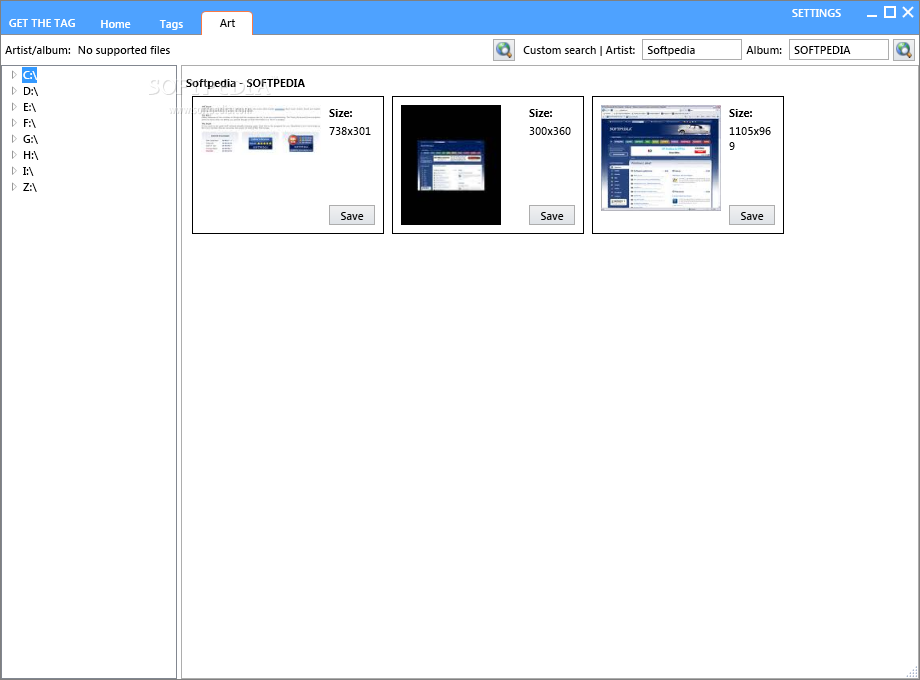Click the 'Softpedia - SOFTPEDIA' results heading
920x680 pixels.
pos(245,83)
